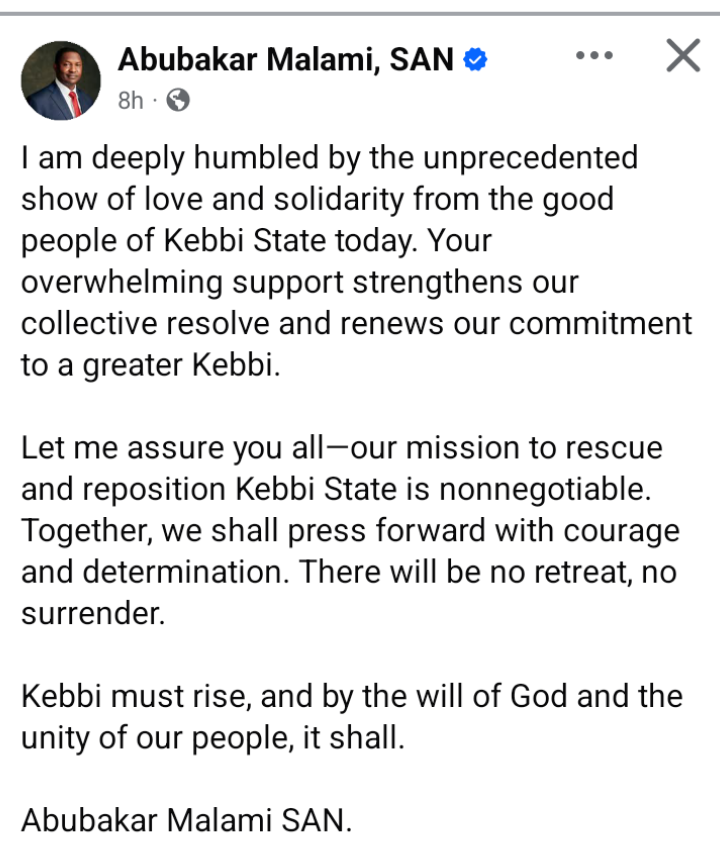Click the globe public audience icon

[x=178, y=100]
